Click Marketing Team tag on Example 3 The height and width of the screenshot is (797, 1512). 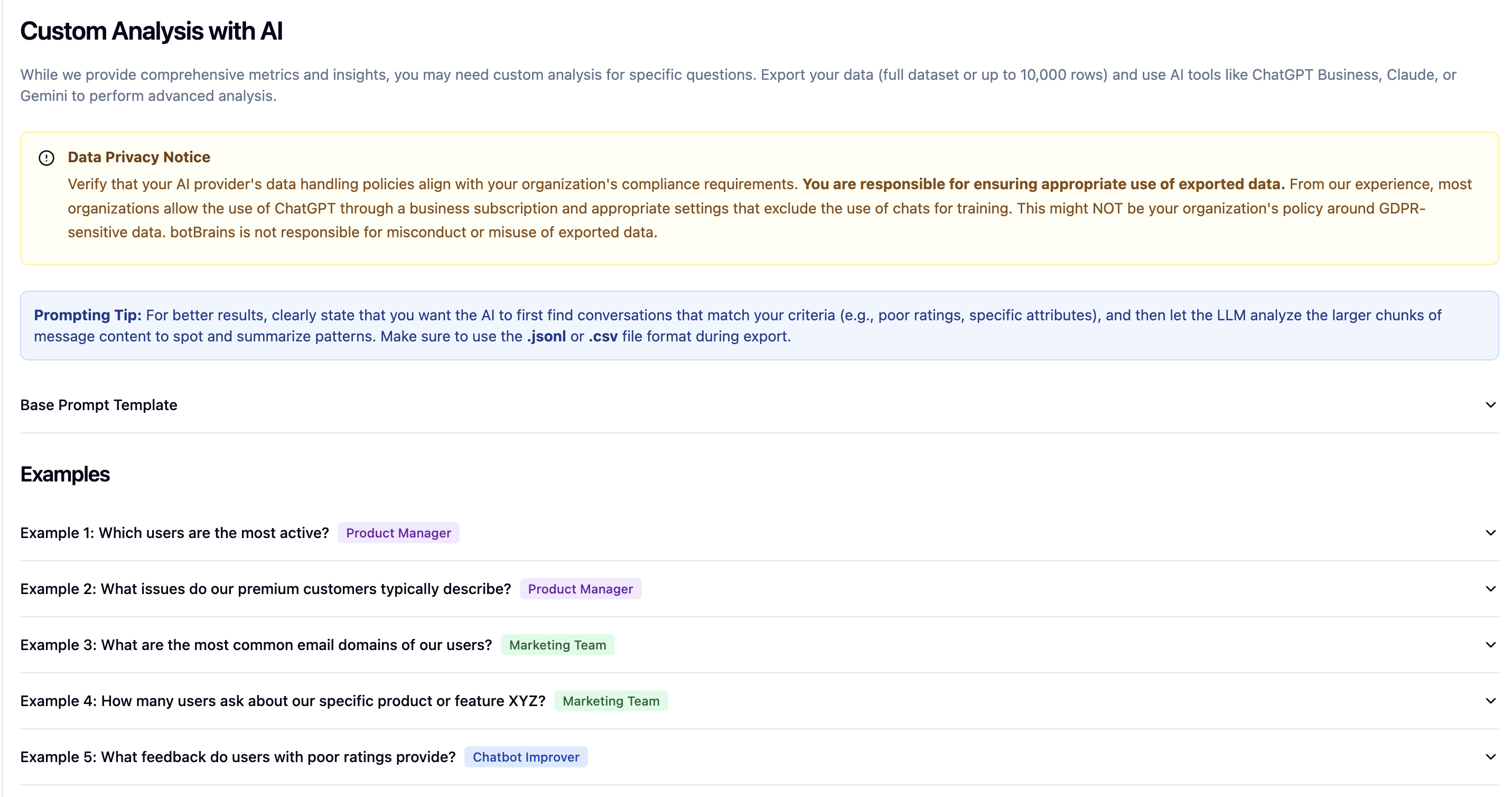coord(557,645)
